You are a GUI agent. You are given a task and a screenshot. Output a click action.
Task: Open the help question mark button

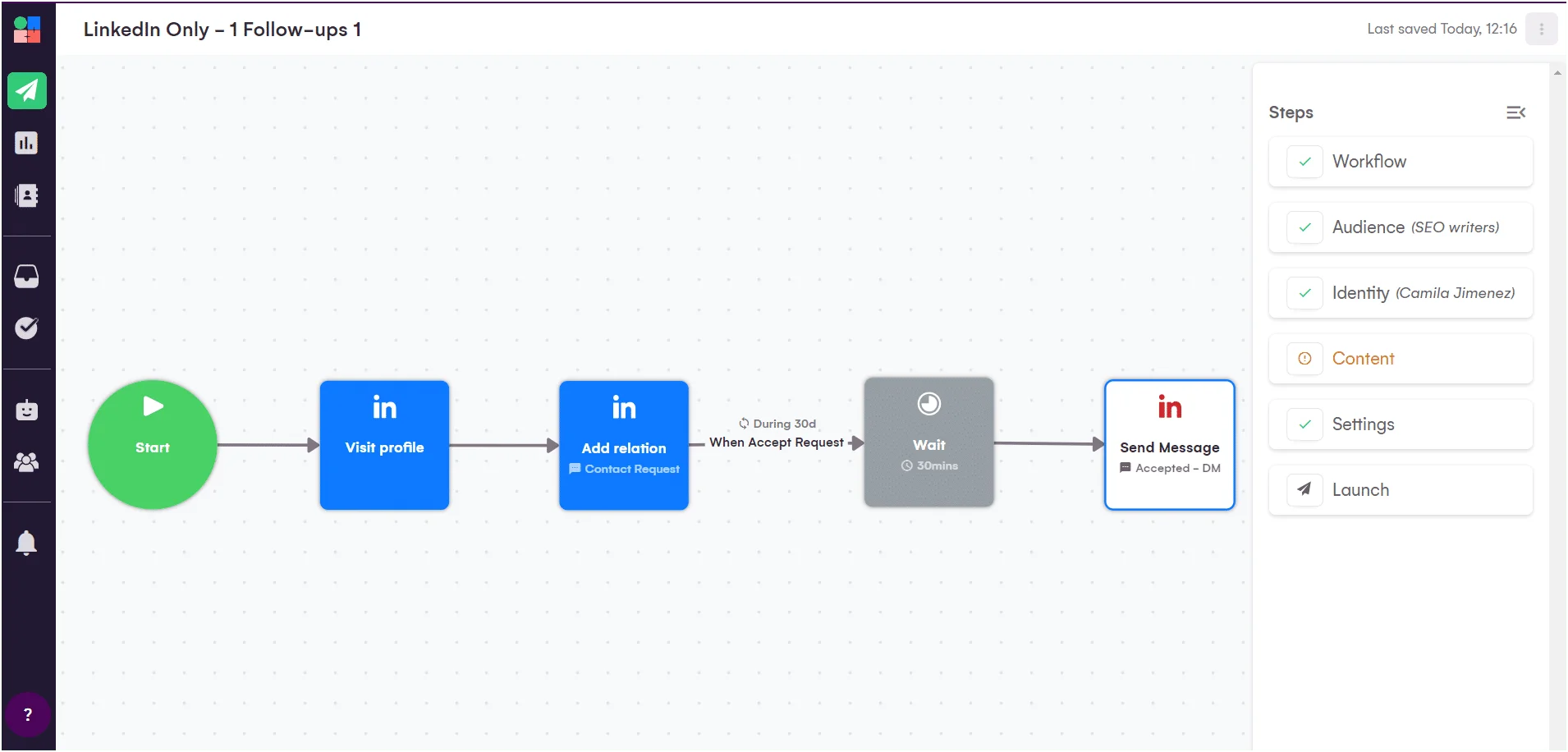pos(28,714)
